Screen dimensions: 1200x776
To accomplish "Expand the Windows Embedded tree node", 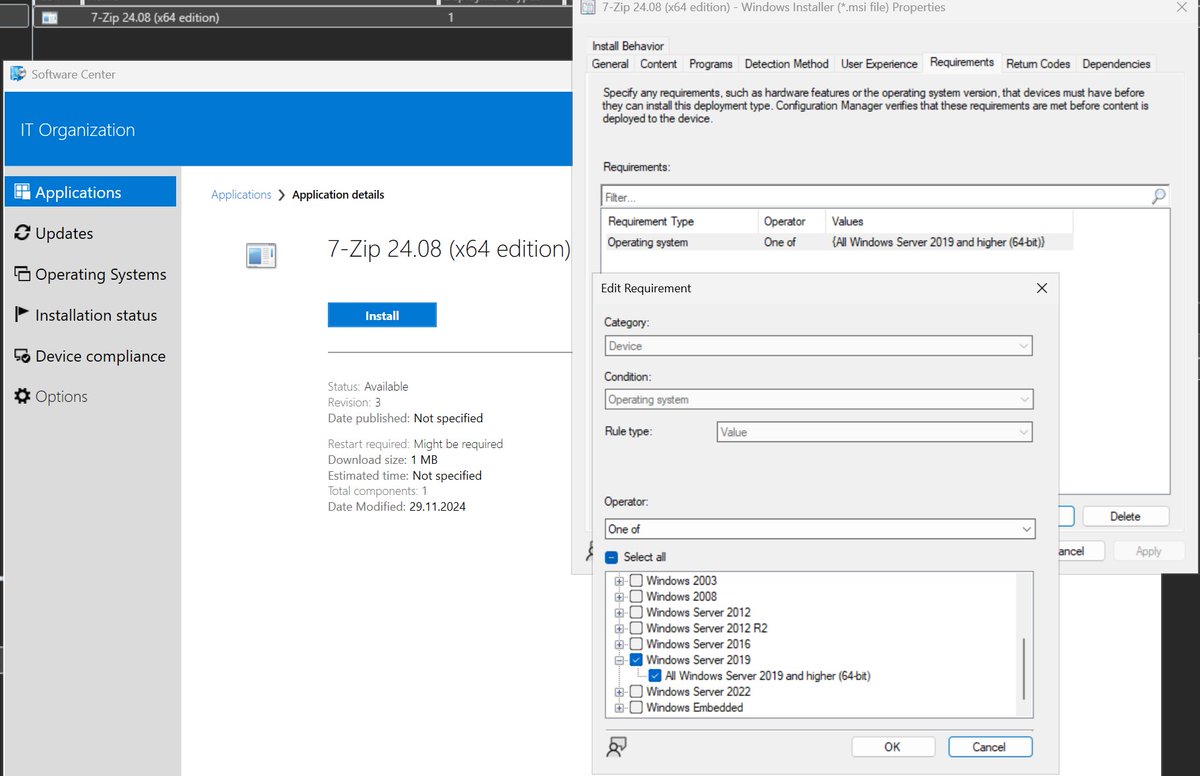I will [x=620, y=709].
